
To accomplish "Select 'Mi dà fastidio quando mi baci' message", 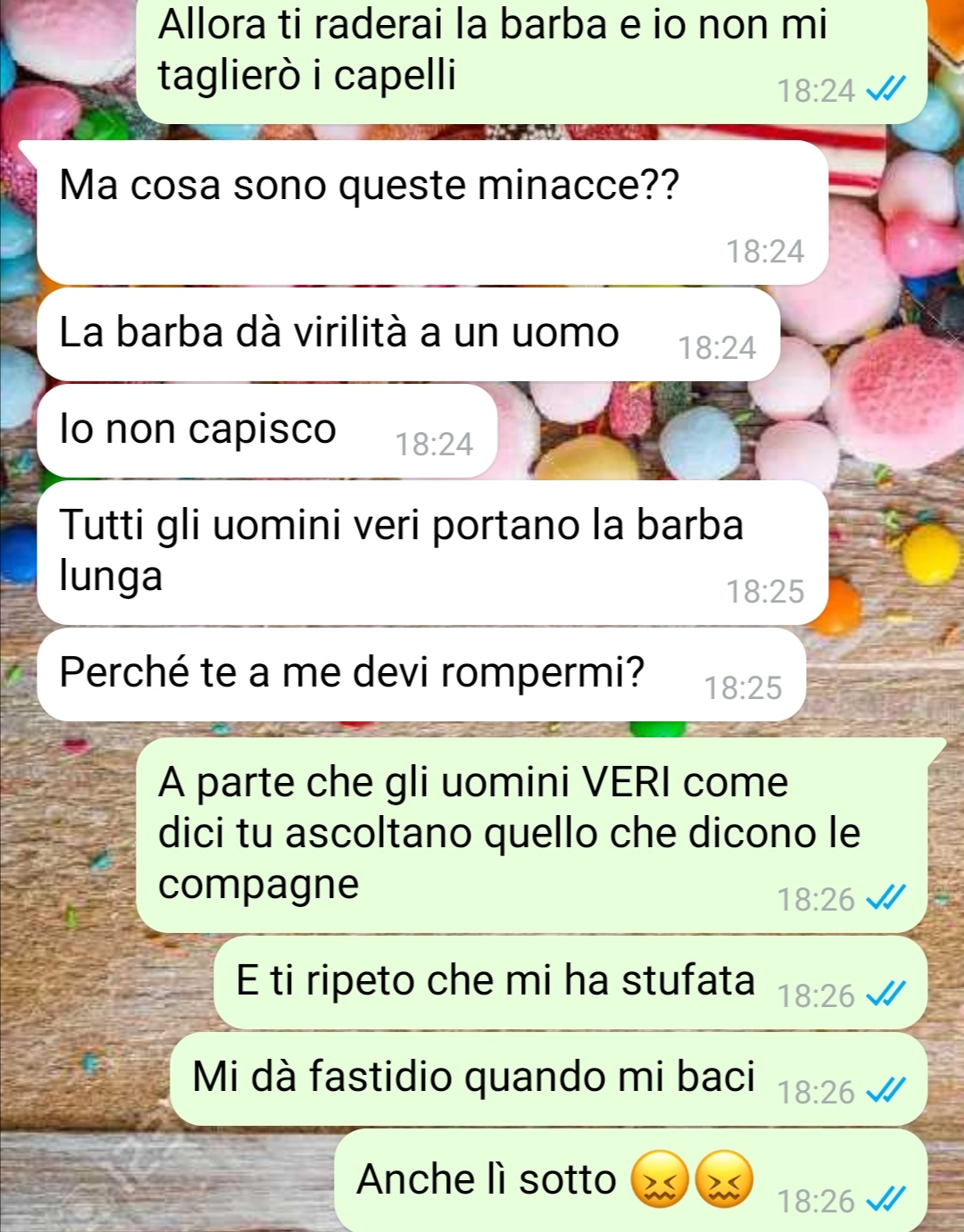I will [549, 1078].
